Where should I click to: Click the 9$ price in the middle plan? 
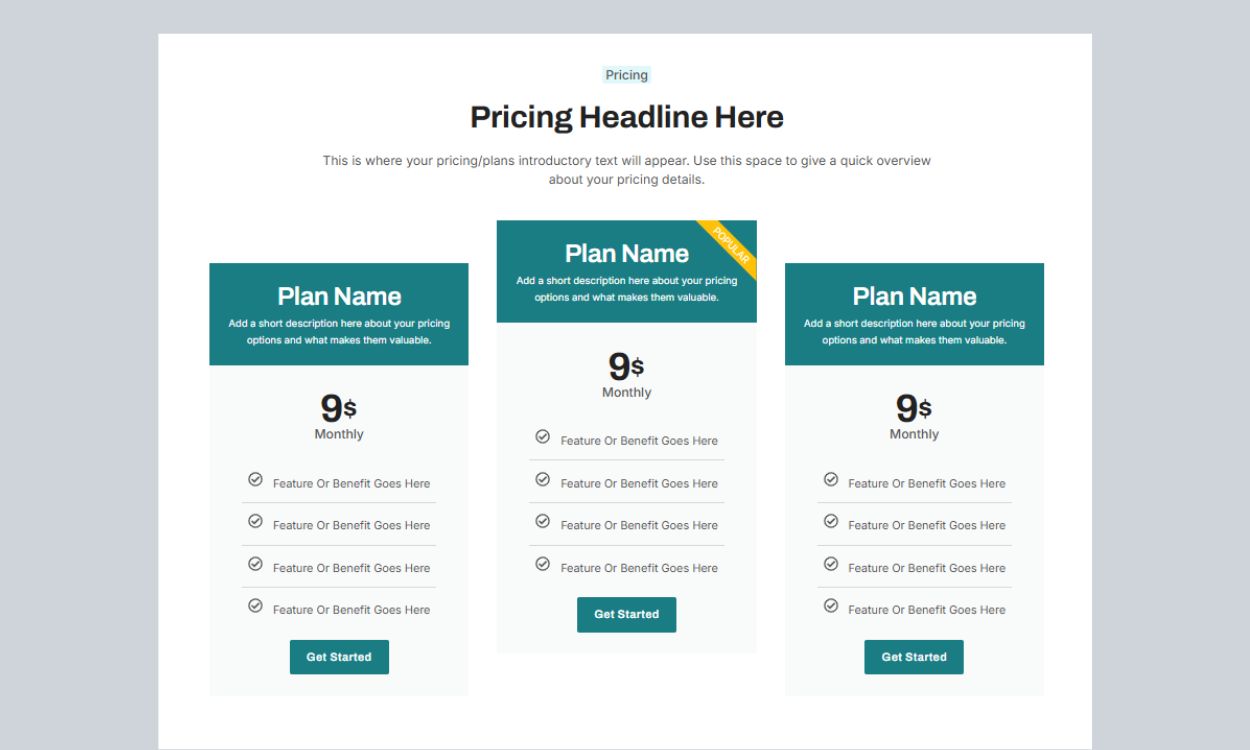pos(626,366)
